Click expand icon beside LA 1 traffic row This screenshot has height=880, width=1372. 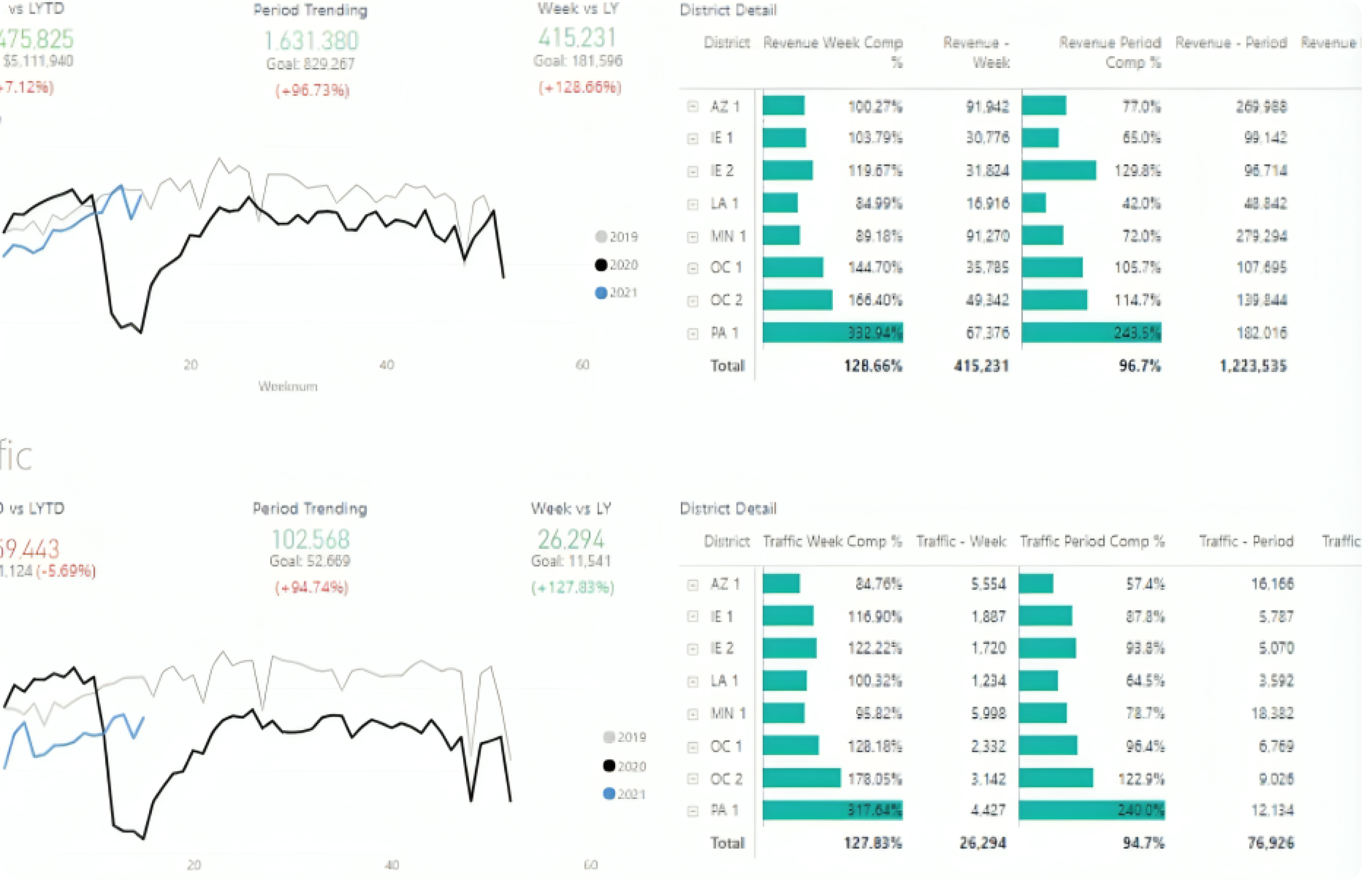coord(693,681)
